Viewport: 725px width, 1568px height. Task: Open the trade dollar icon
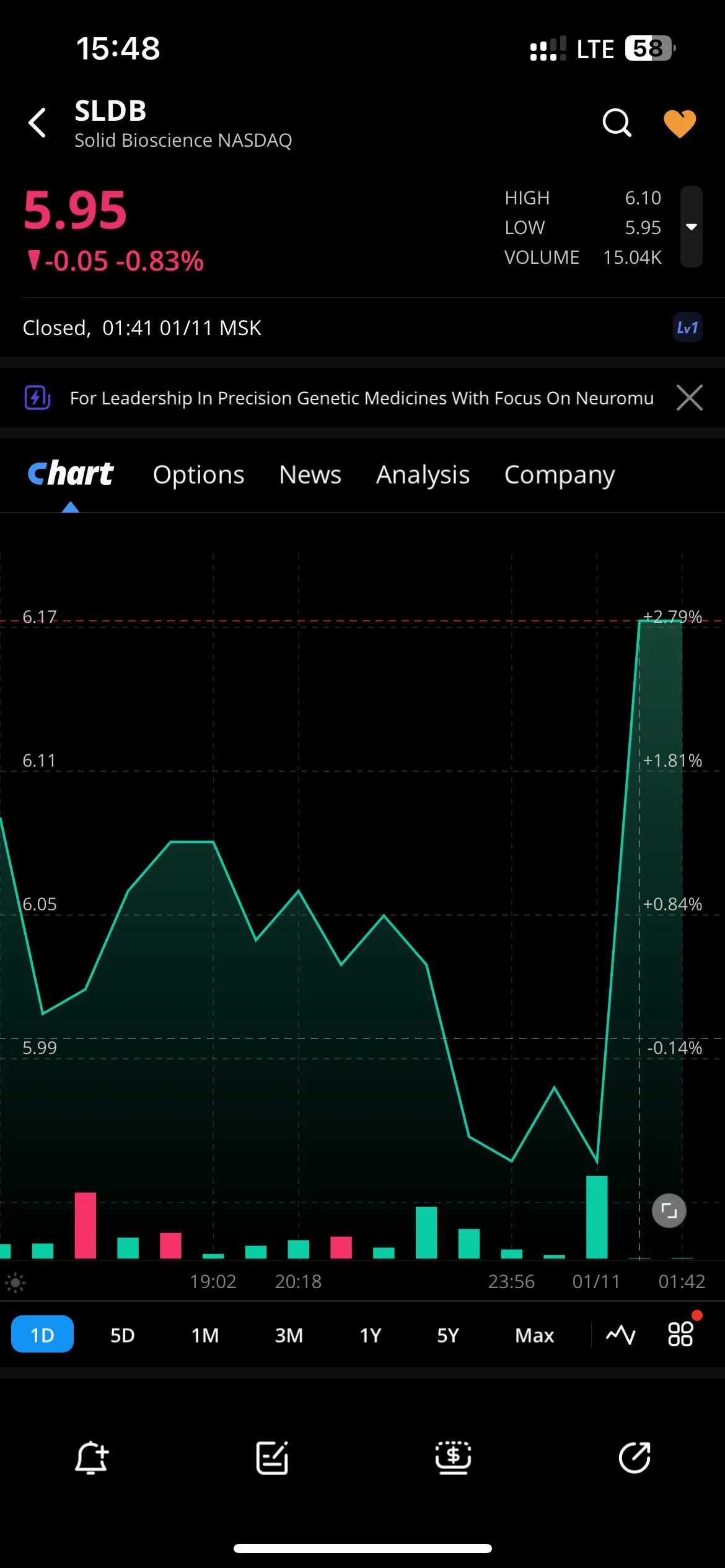(x=453, y=1458)
